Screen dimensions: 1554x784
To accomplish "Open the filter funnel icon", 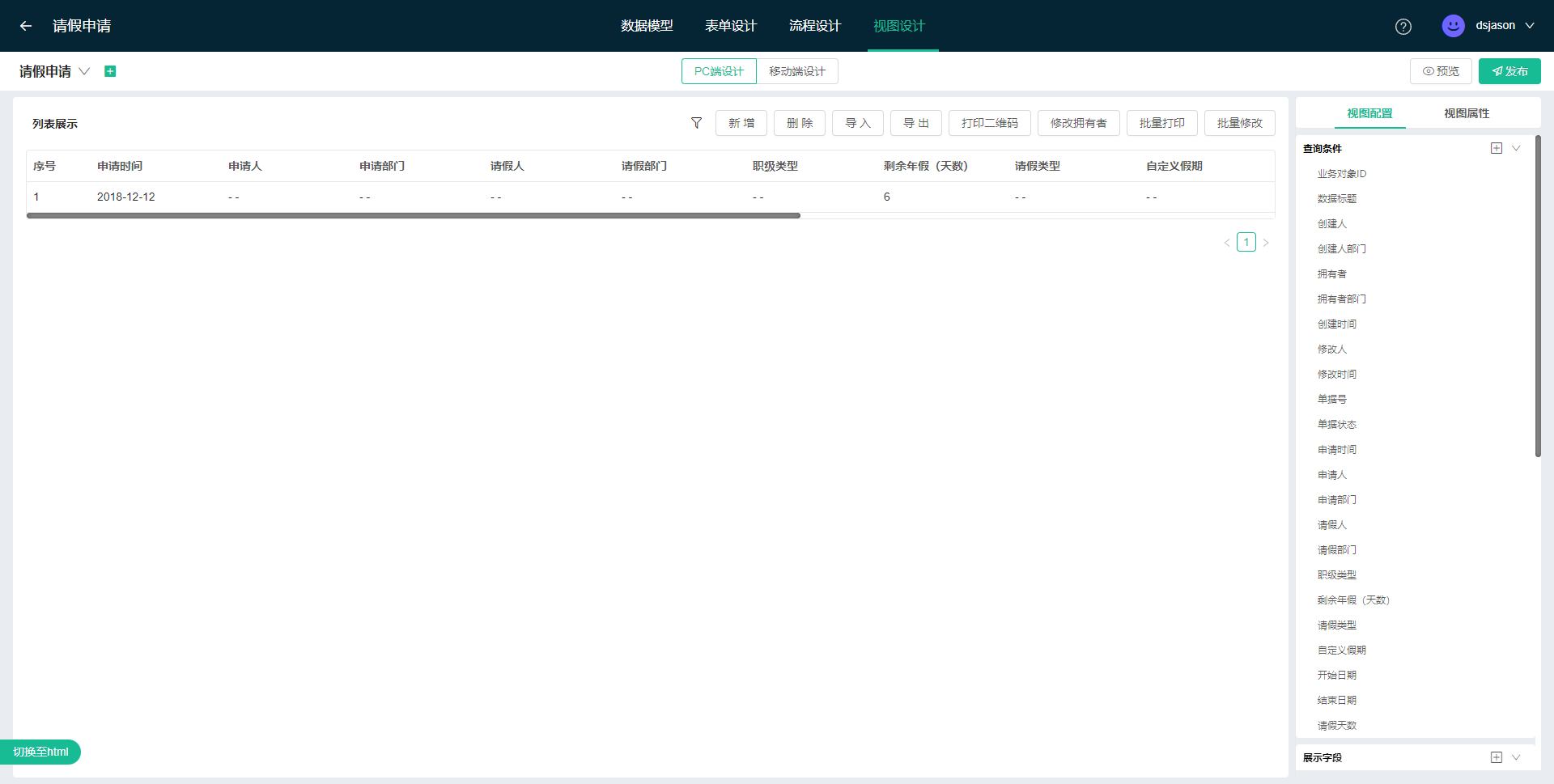I will (696, 123).
